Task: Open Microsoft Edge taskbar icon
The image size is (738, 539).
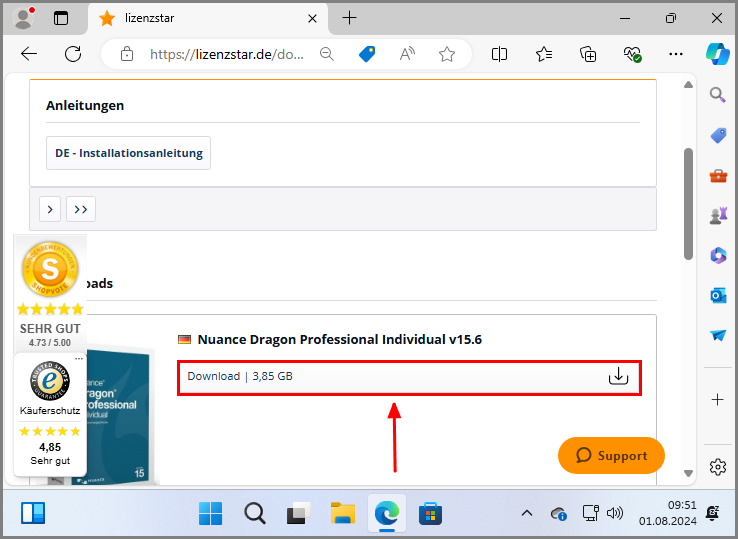Action: coord(387,513)
